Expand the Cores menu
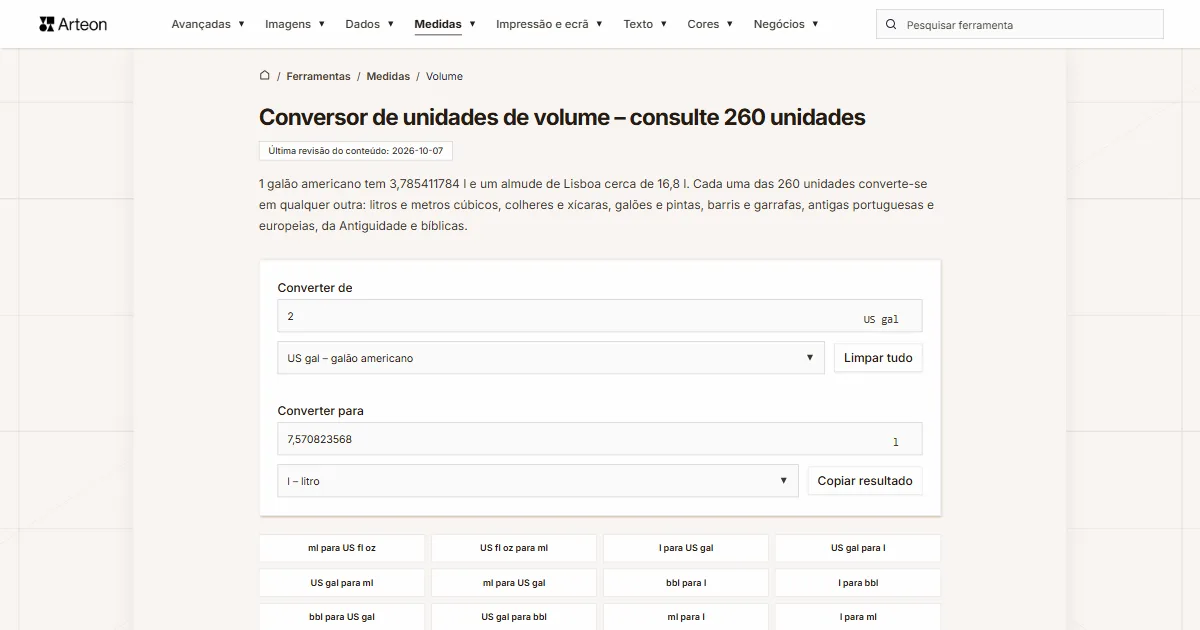This screenshot has height=630, width=1200. tap(710, 24)
